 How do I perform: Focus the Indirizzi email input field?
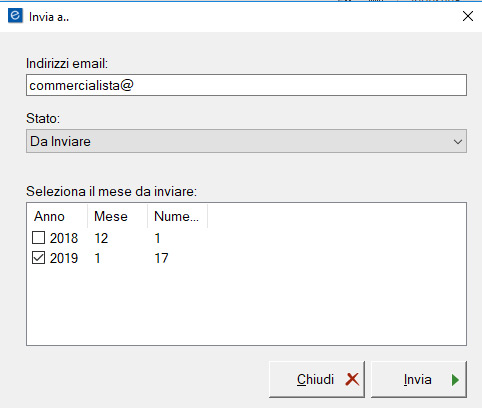pyautogui.click(x=246, y=85)
